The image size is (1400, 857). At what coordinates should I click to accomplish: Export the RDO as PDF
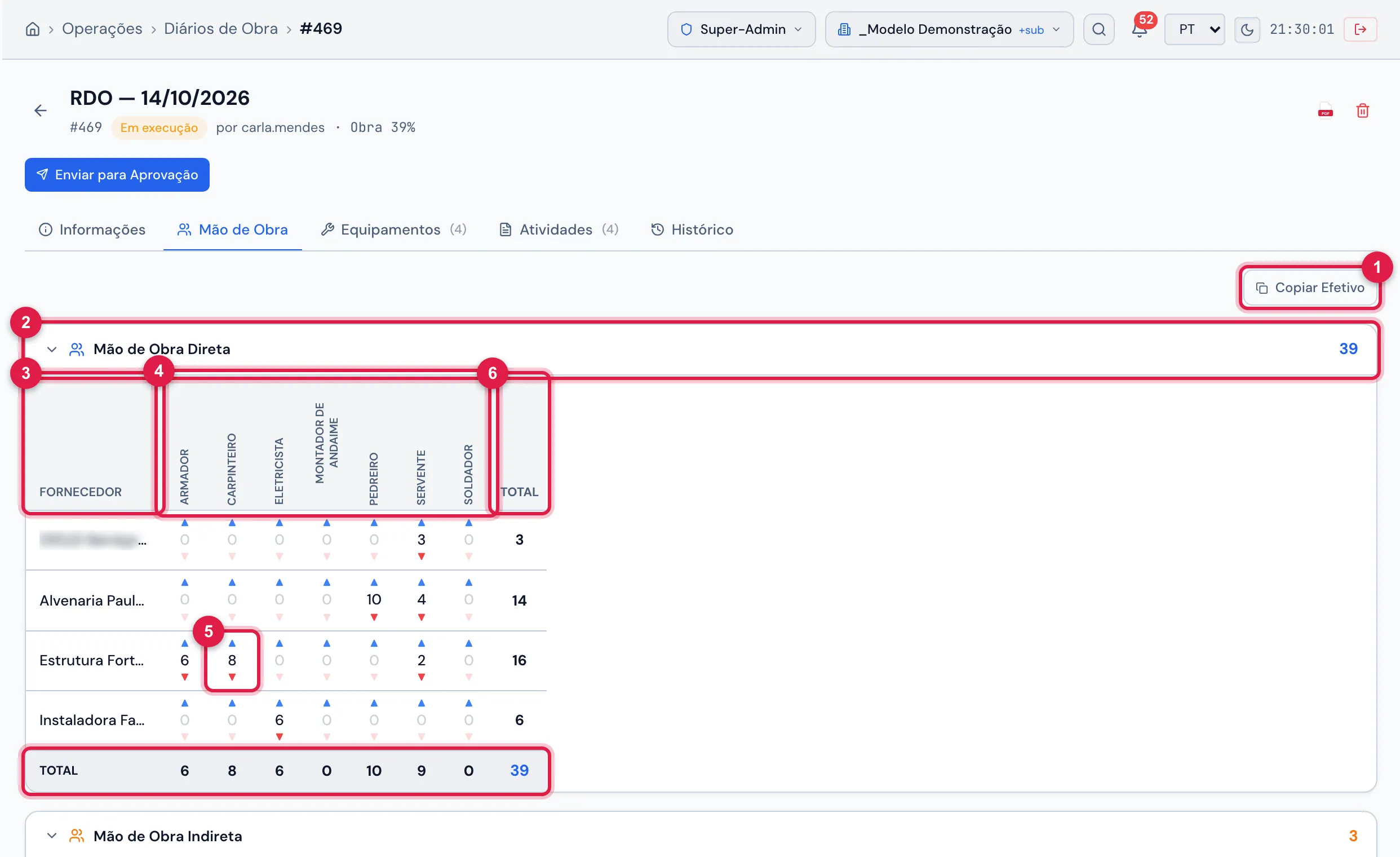pyautogui.click(x=1325, y=111)
